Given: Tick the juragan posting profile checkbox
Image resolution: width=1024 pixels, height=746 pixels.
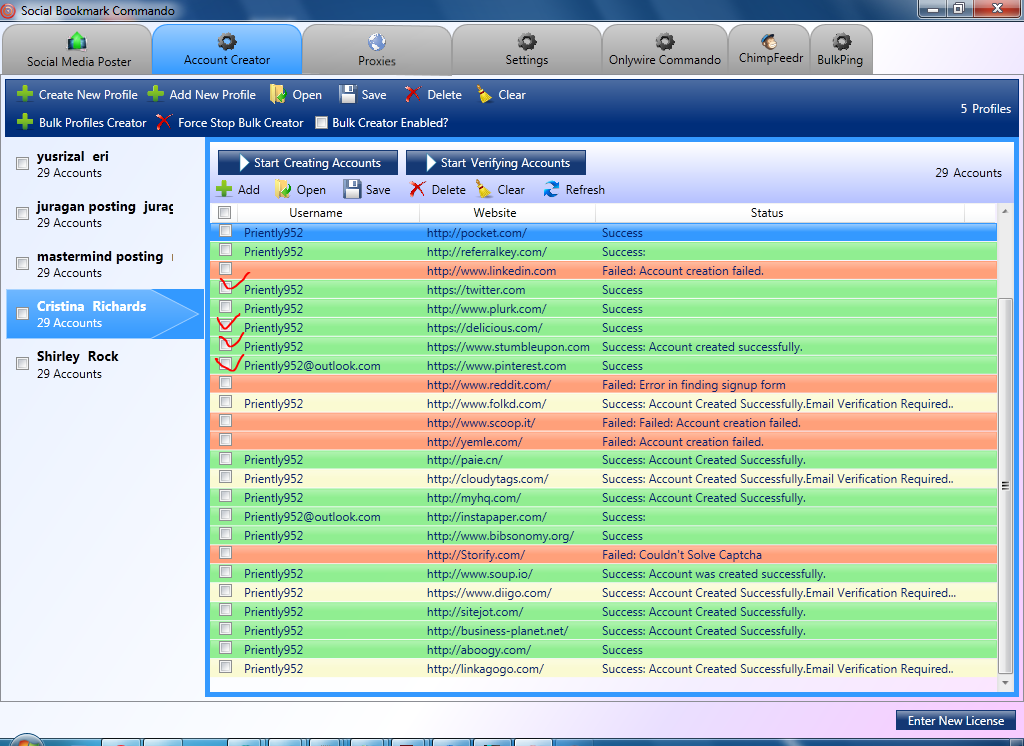Looking at the screenshot, I should [x=23, y=213].
